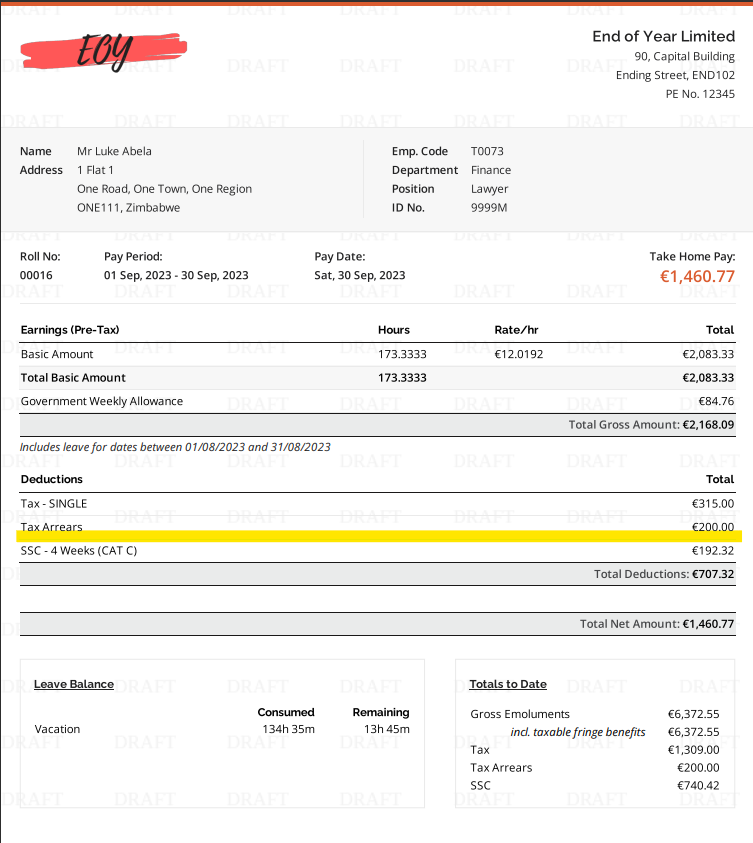
Task: Click the 'Rate/hr' column header
Action: (517, 330)
